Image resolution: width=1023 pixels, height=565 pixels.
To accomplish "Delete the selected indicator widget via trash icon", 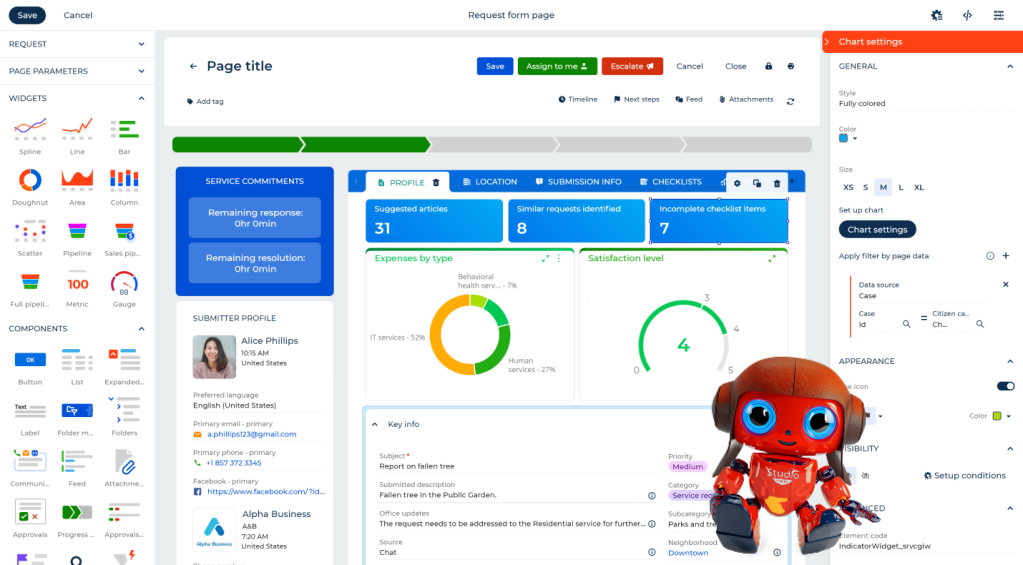I will click(777, 183).
